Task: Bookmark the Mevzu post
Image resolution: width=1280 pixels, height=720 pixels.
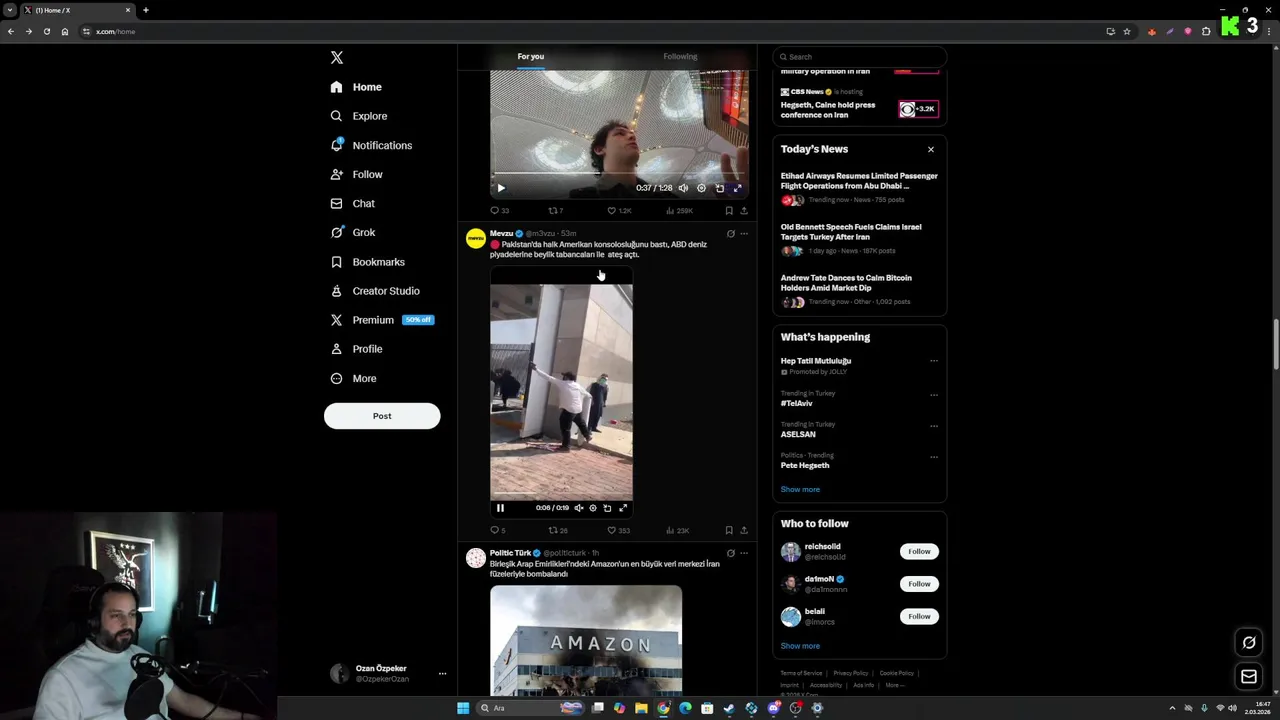Action: [729, 530]
